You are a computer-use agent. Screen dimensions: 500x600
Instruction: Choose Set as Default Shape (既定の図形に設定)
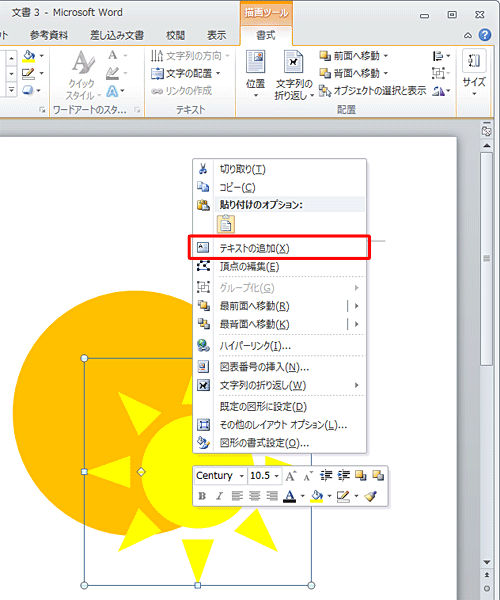point(279,406)
